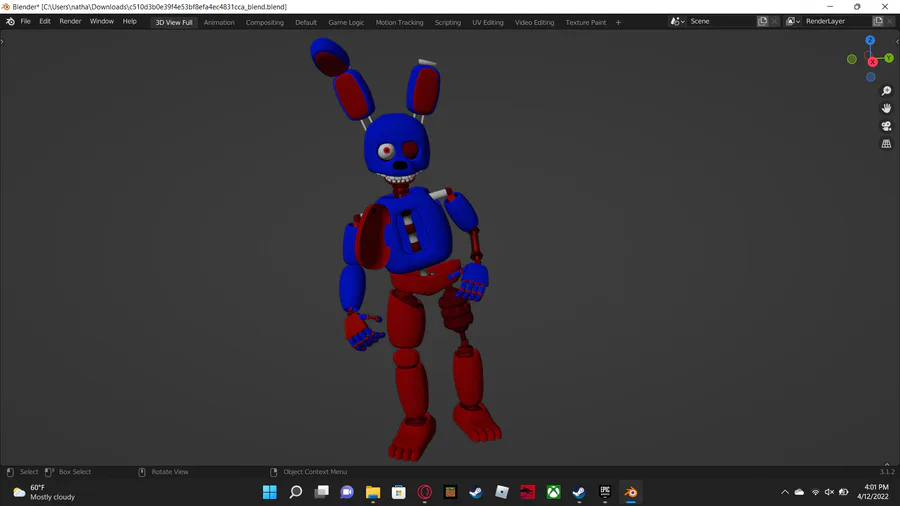Click the Scene name field
This screenshot has height=506, width=900.
pos(722,21)
